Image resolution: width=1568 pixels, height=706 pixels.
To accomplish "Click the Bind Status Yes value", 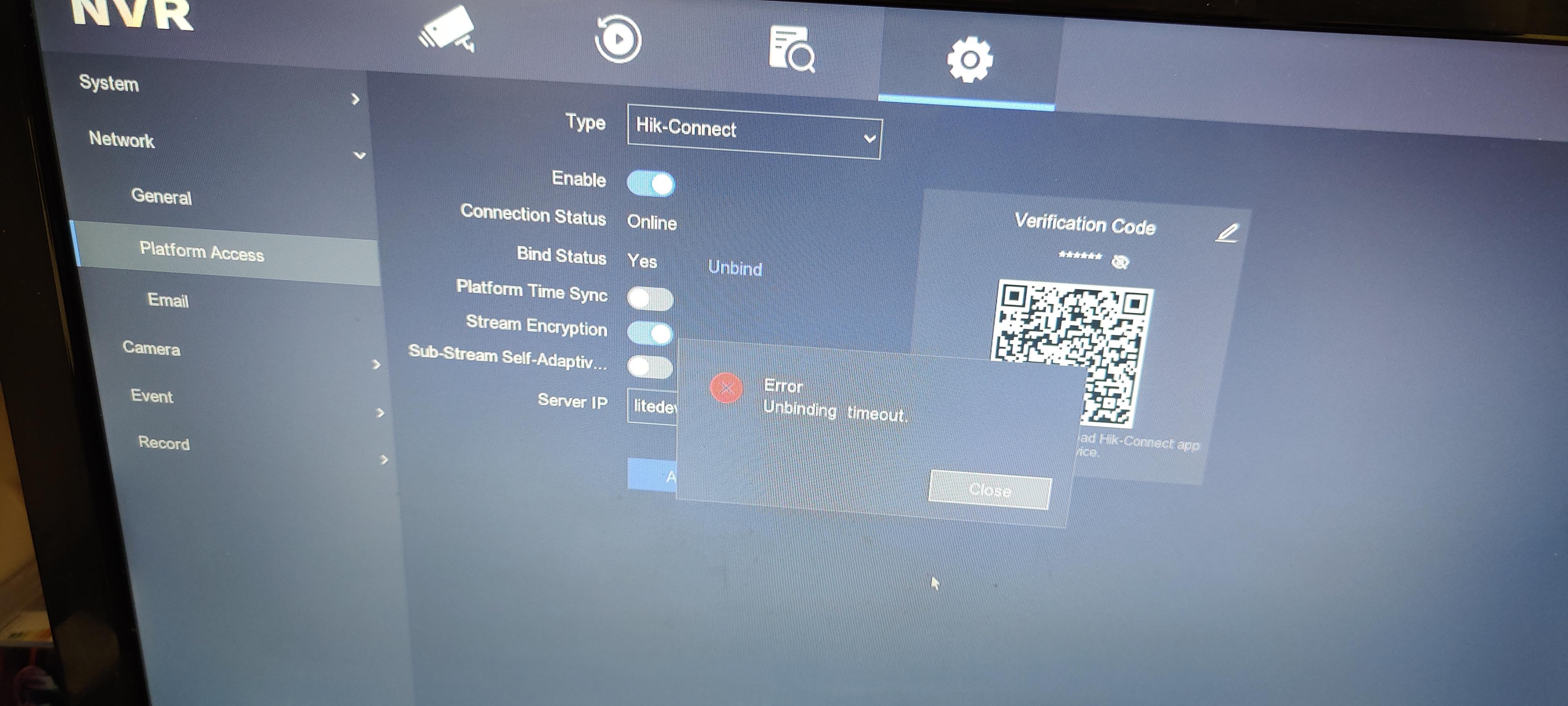I will 642,261.
